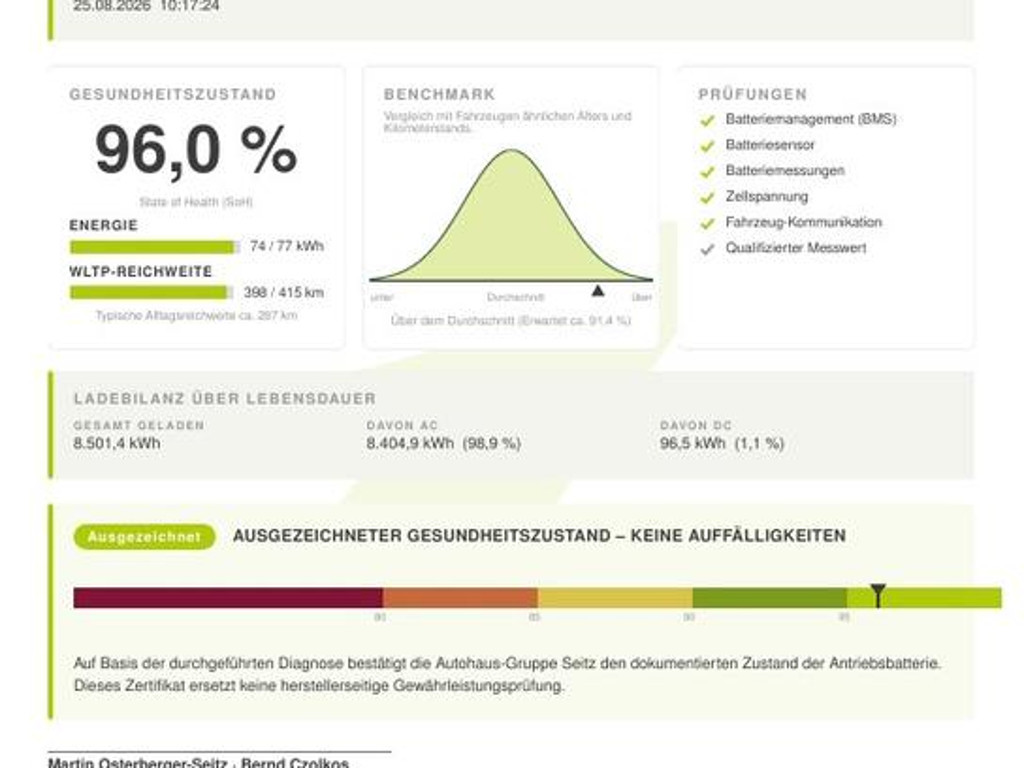
Task: Click the green checkmark beside Batteriesensor
Action: click(707, 146)
